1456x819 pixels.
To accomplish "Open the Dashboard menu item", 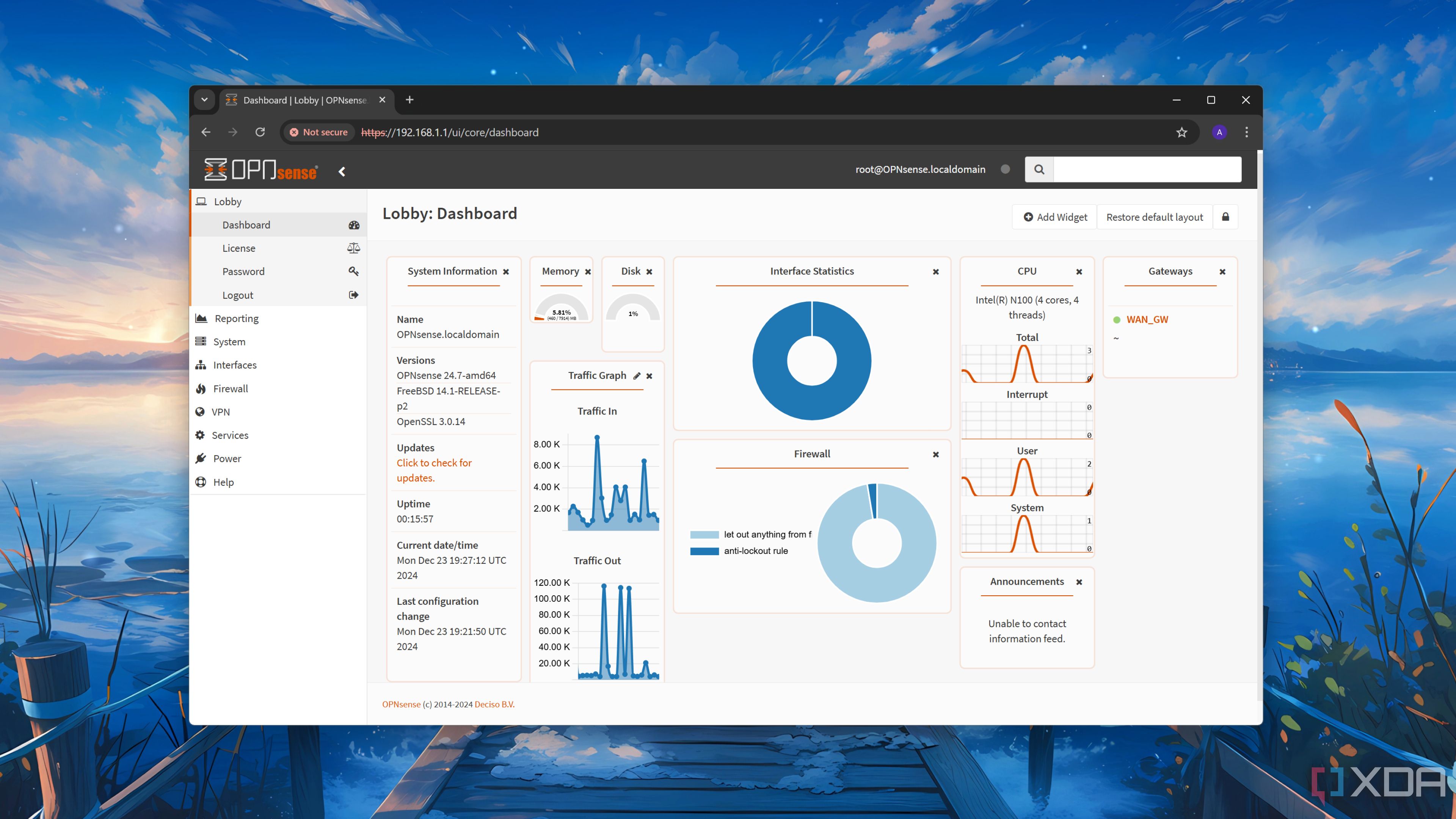I will click(246, 224).
